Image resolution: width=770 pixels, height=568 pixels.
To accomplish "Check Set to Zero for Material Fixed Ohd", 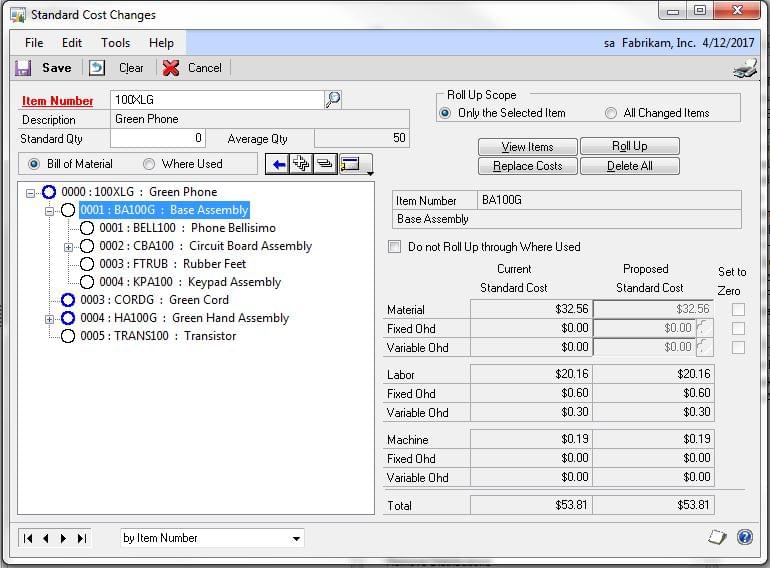I will 738,328.
